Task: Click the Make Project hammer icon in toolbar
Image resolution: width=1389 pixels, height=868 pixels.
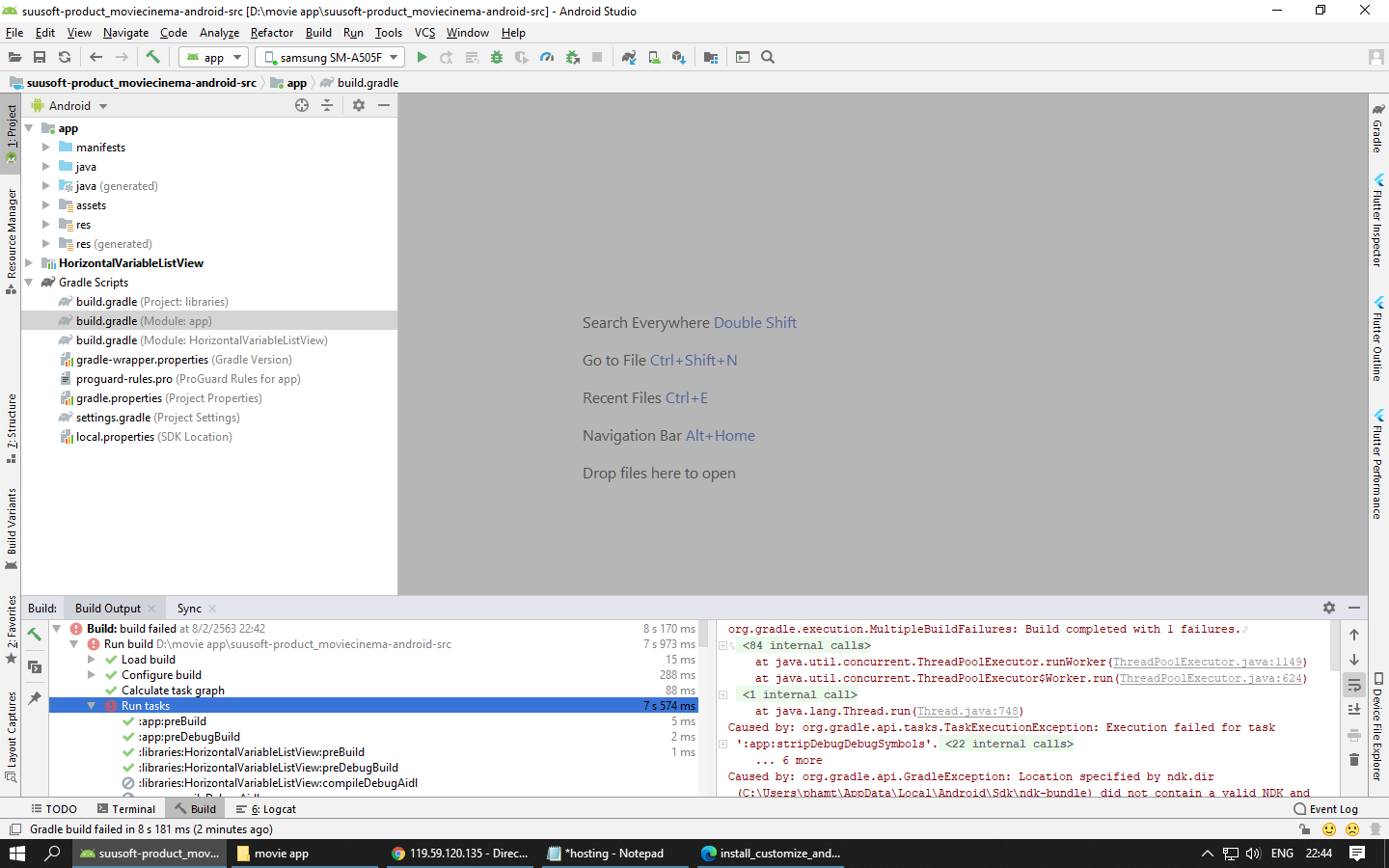Action: click(152, 58)
